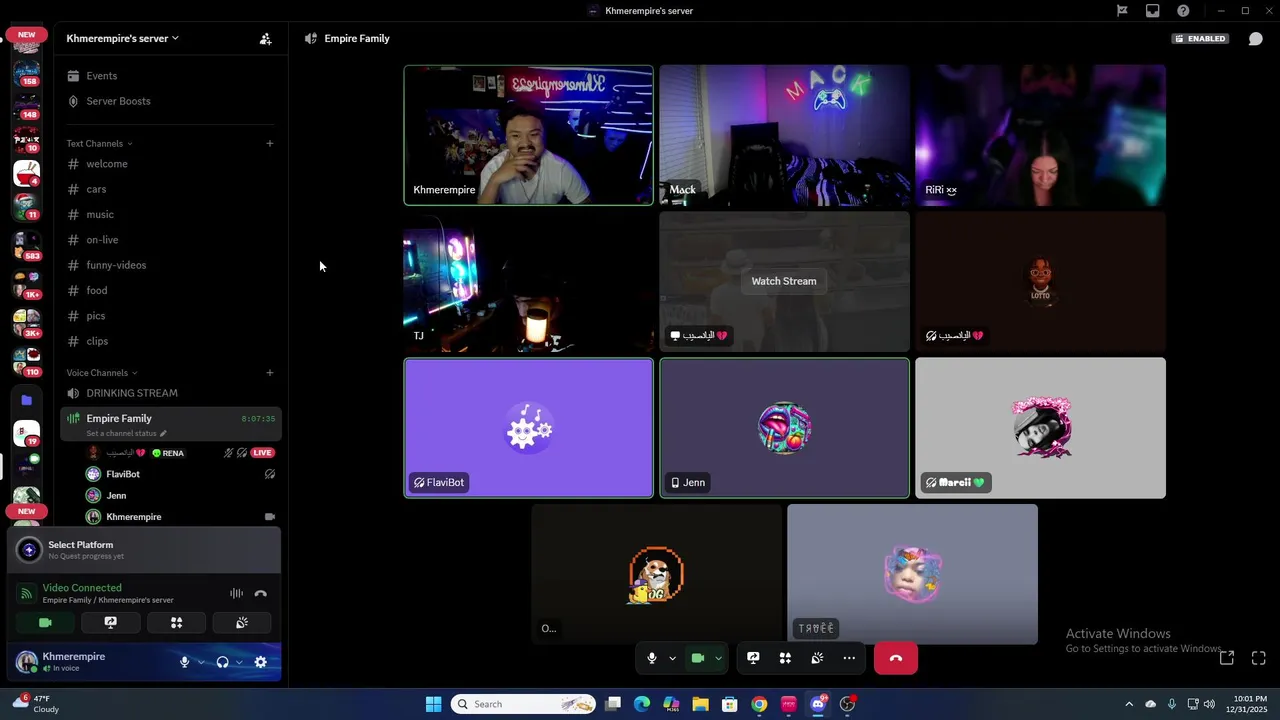Open microphone options arrow in call bar

[672, 658]
